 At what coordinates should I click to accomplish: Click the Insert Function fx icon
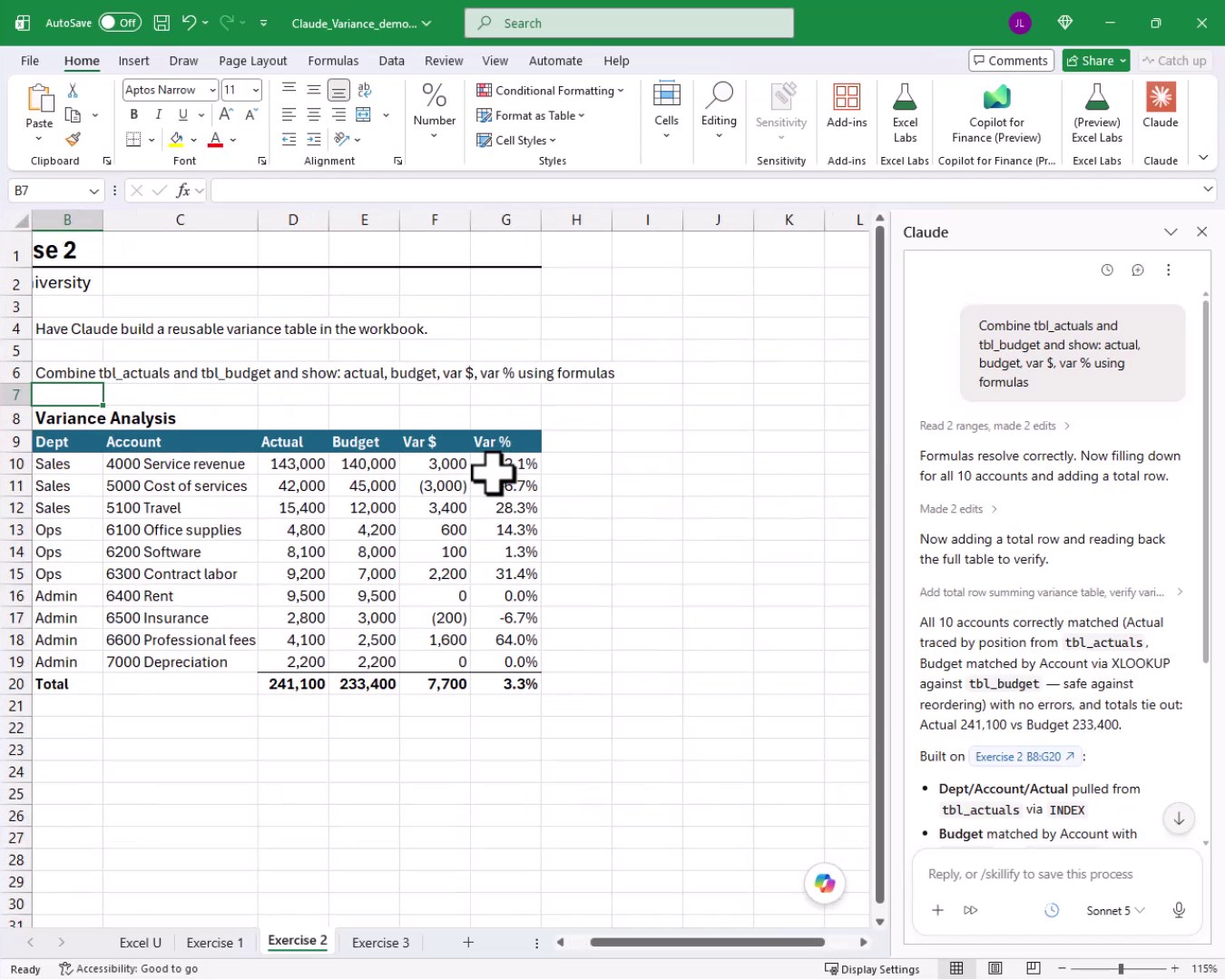coord(183,191)
